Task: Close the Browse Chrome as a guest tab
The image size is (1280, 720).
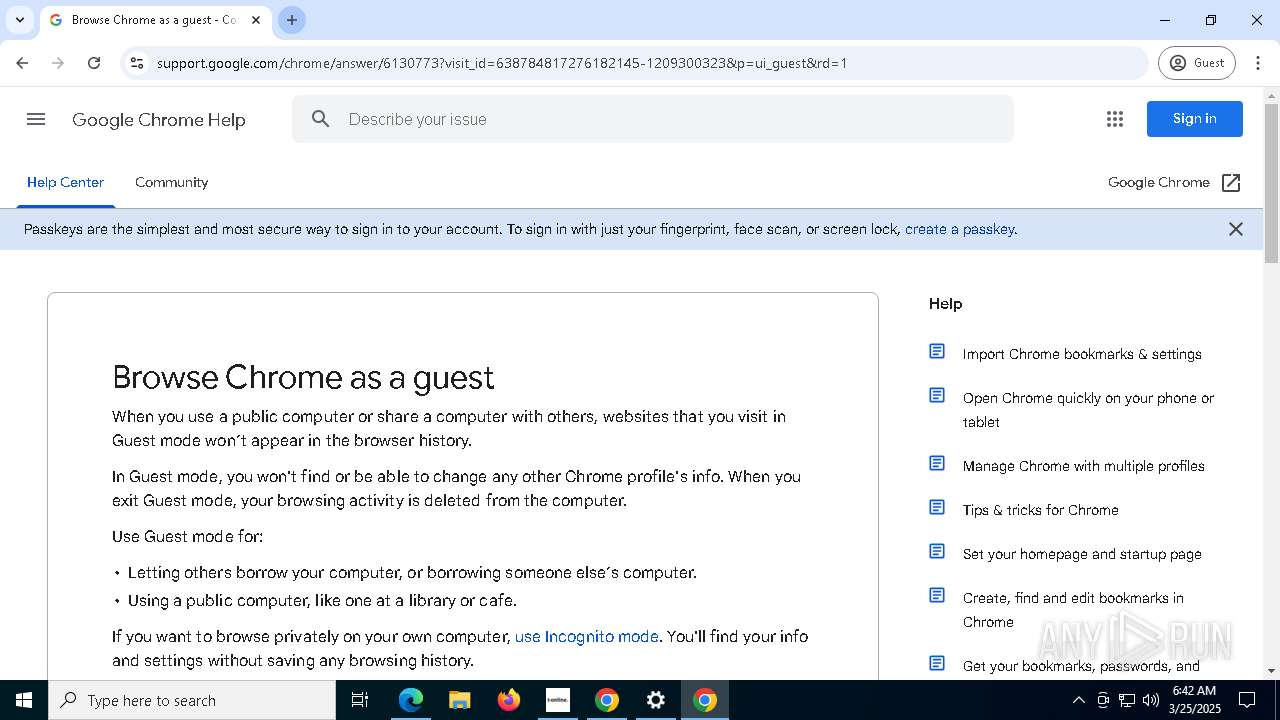Action: click(255, 20)
